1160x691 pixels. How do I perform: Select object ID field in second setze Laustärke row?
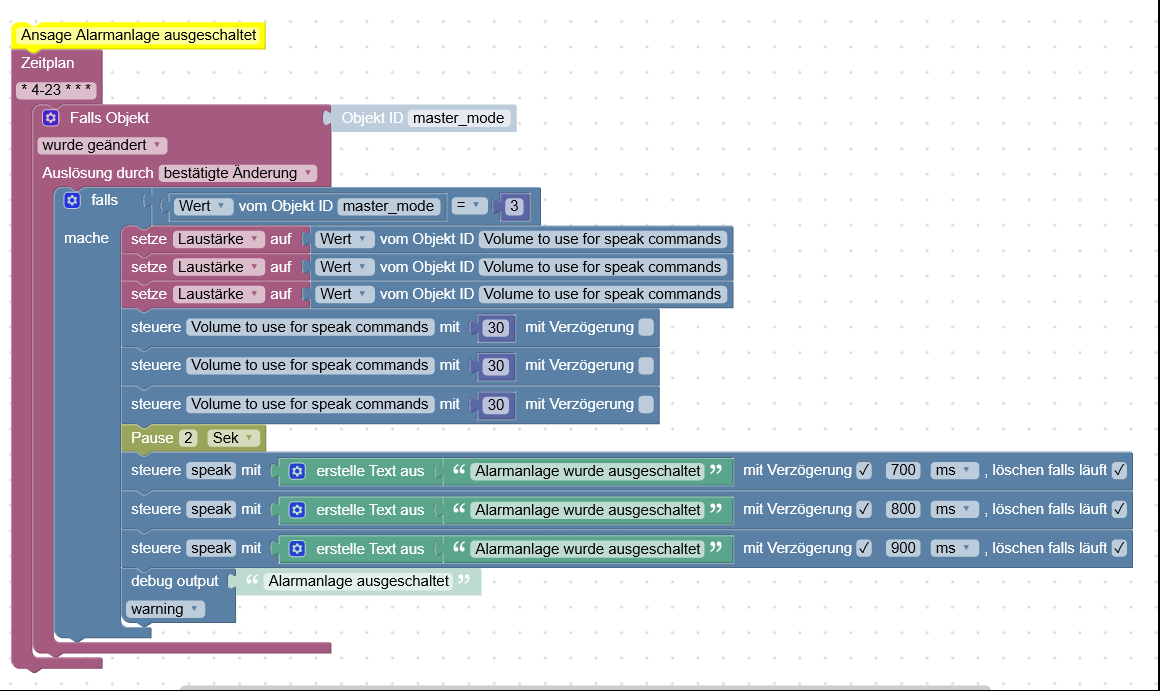pos(603,267)
